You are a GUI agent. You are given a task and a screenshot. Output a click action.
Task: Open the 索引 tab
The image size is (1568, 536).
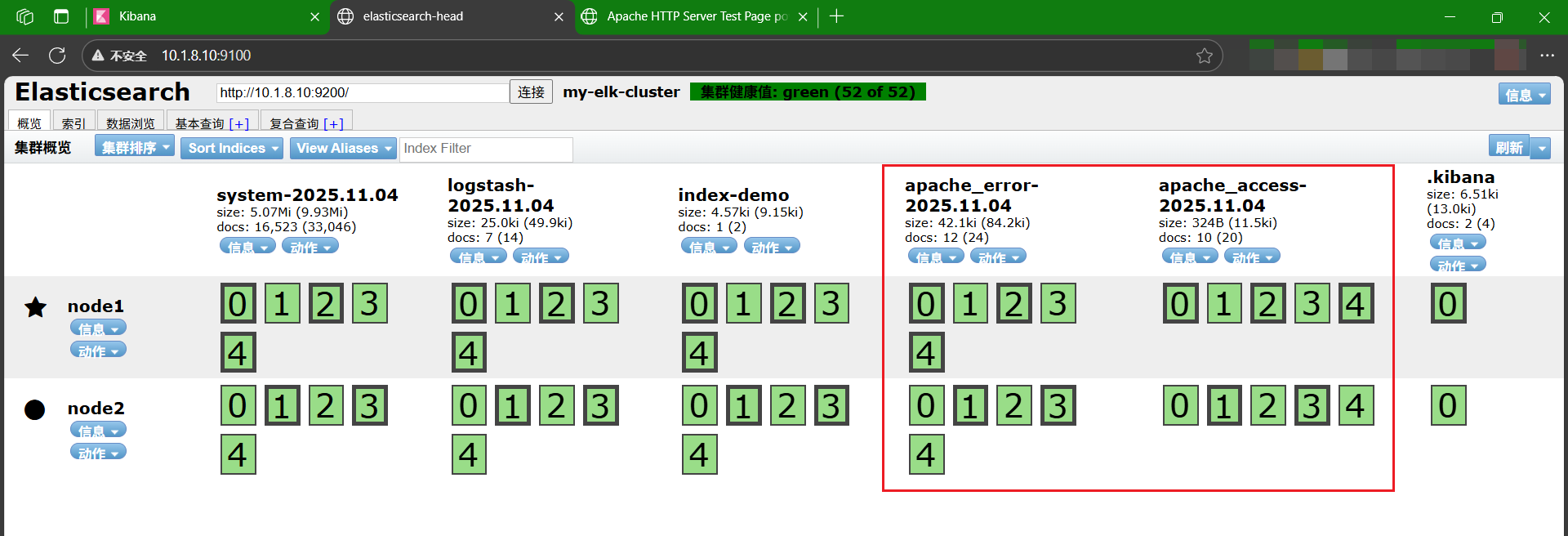73,121
